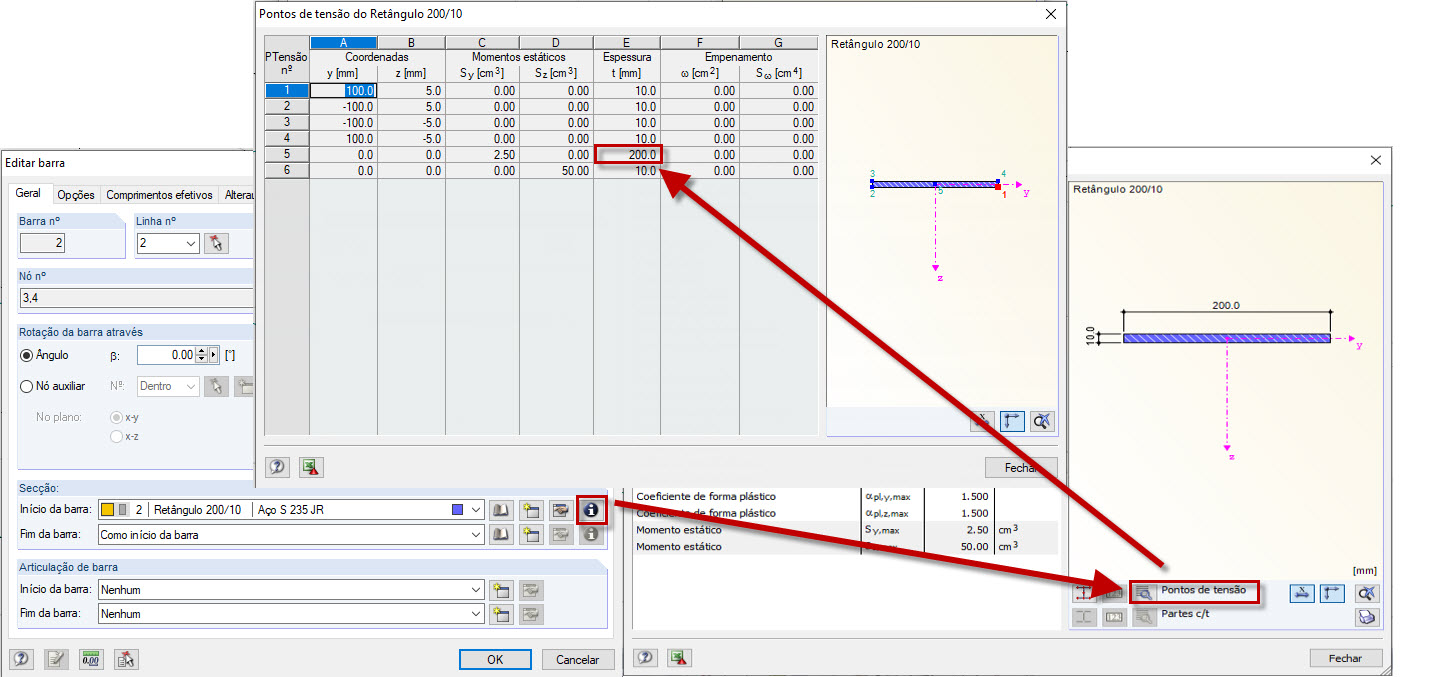Select the Ângulo radio button
This screenshot has height=677, width=1453.
(28, 355)
